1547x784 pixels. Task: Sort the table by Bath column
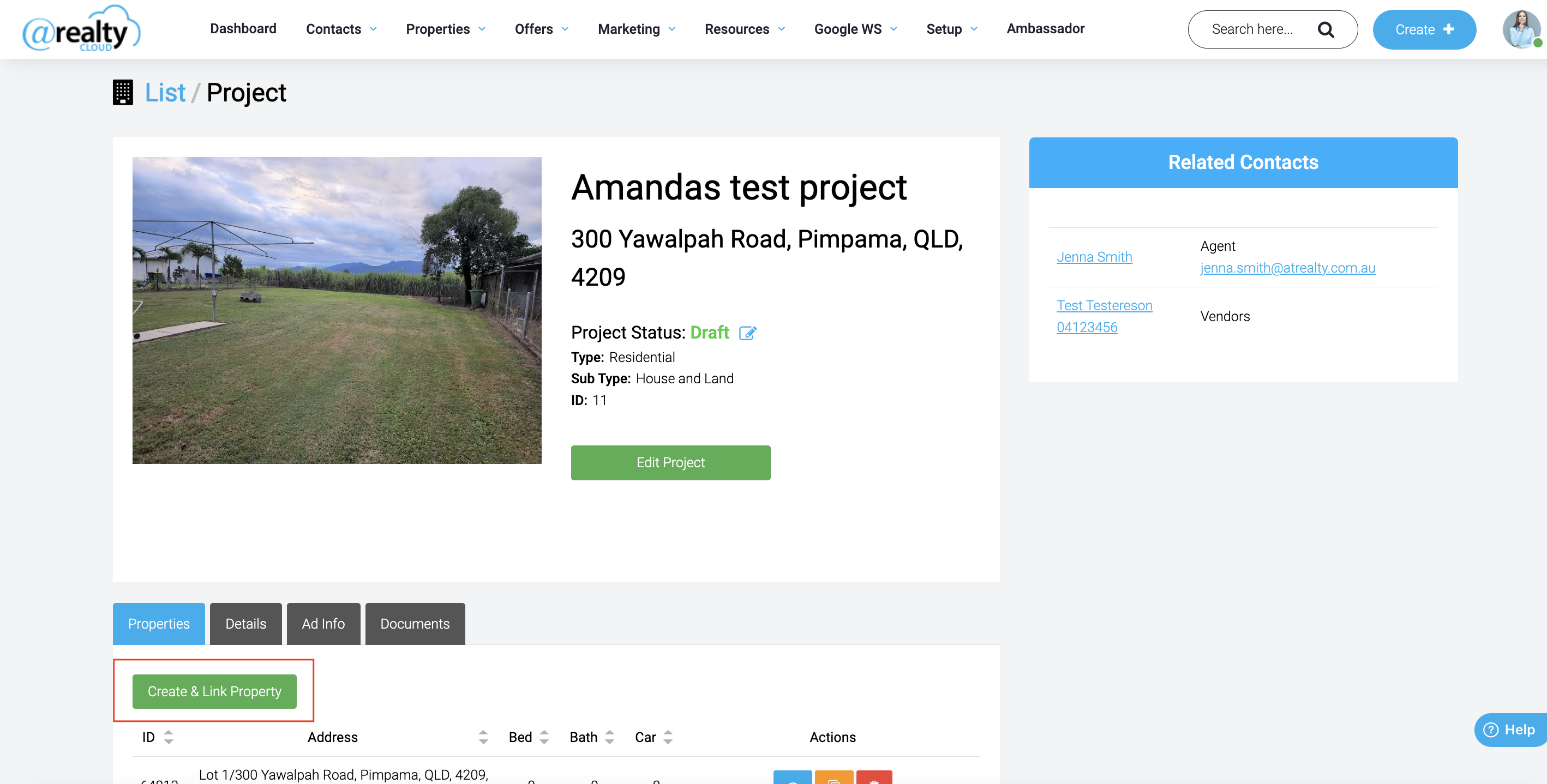609,737
